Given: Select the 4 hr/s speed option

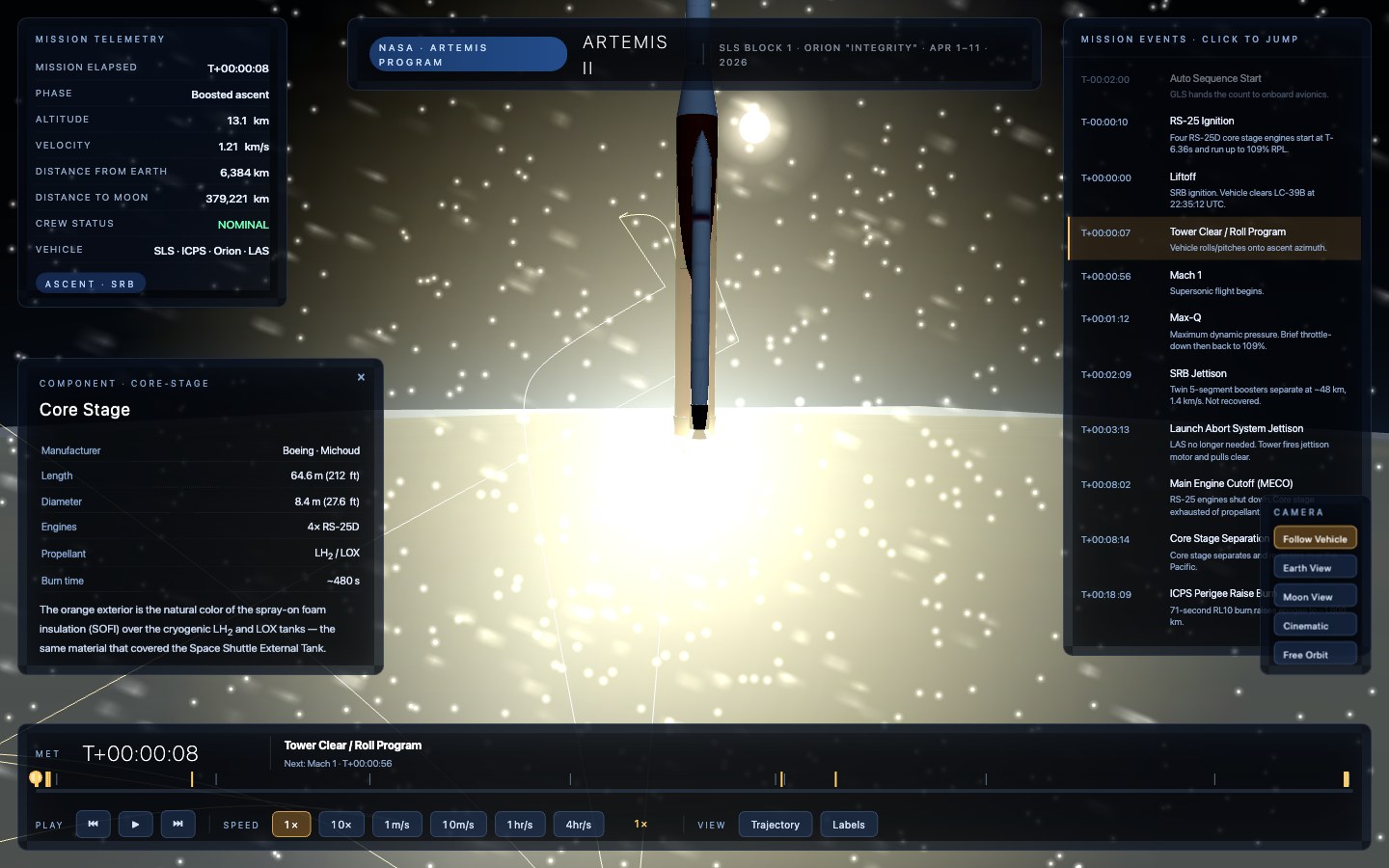Looking at the screenshot, I should click(579, 825).
